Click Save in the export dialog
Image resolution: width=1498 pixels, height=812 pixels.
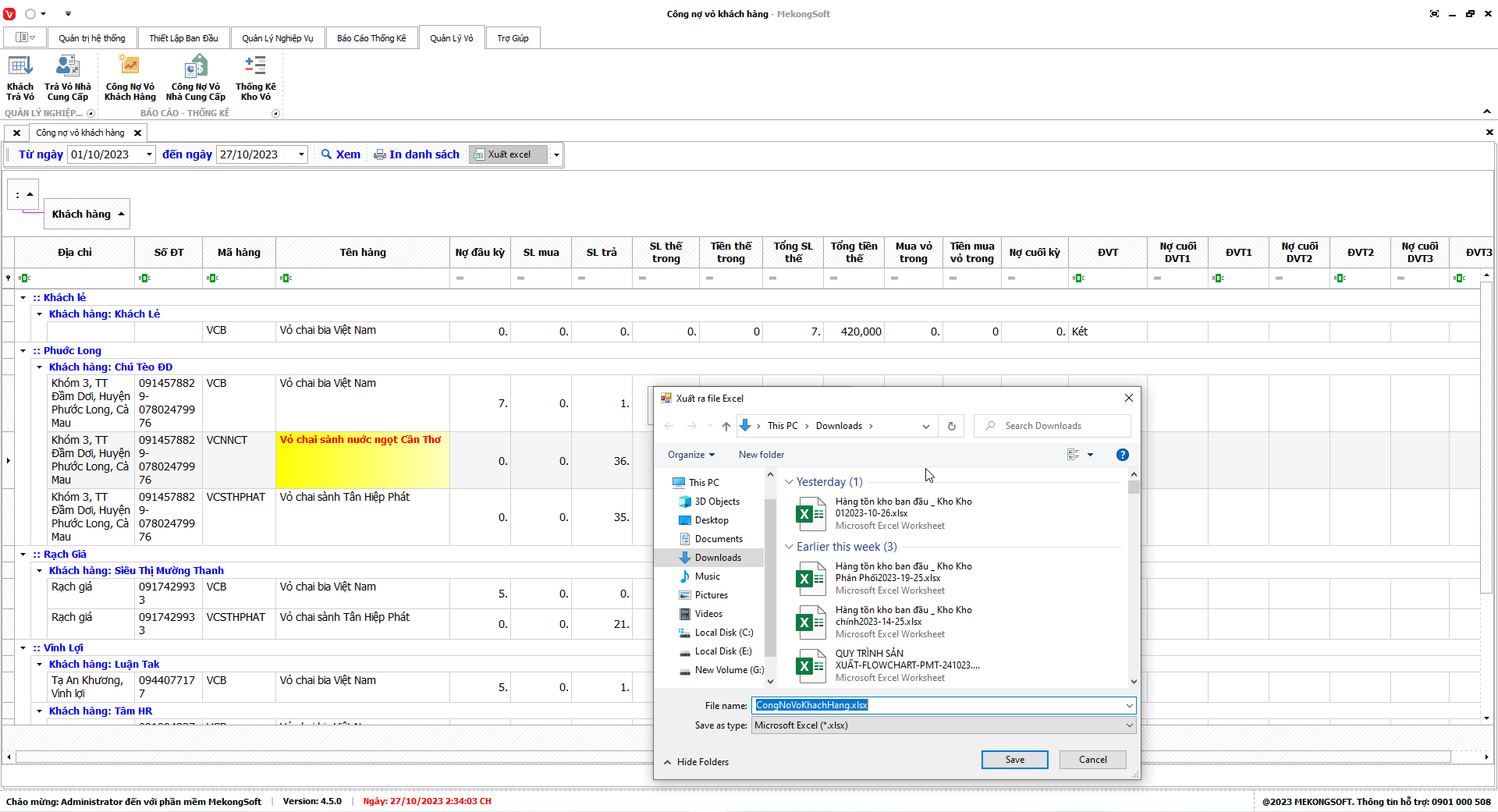[x=1014, y=760]
